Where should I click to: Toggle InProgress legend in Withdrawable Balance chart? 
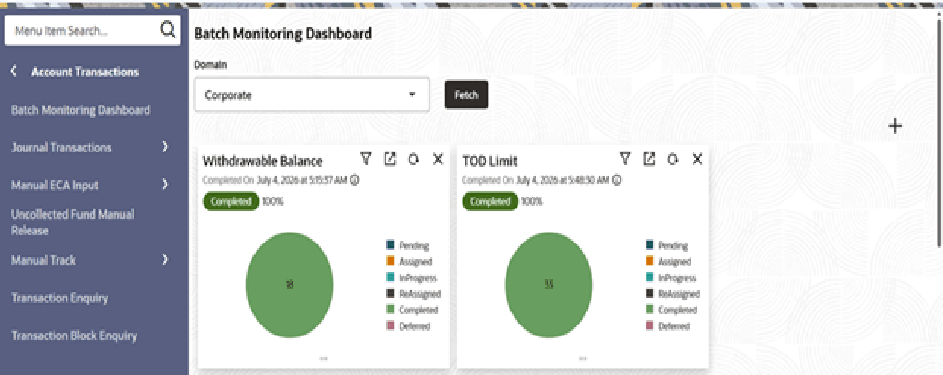click(411, 278)
